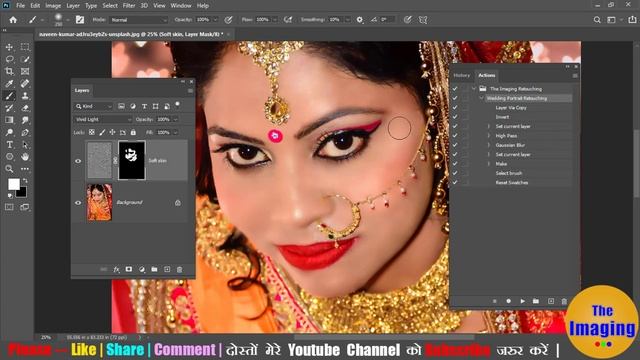Click Home icon in options bar
640x360 pixels.
coord(13,20)
